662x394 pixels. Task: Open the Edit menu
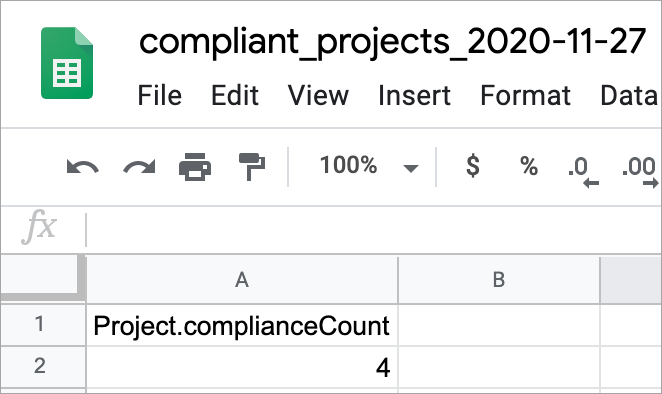[x=235, y=95]
